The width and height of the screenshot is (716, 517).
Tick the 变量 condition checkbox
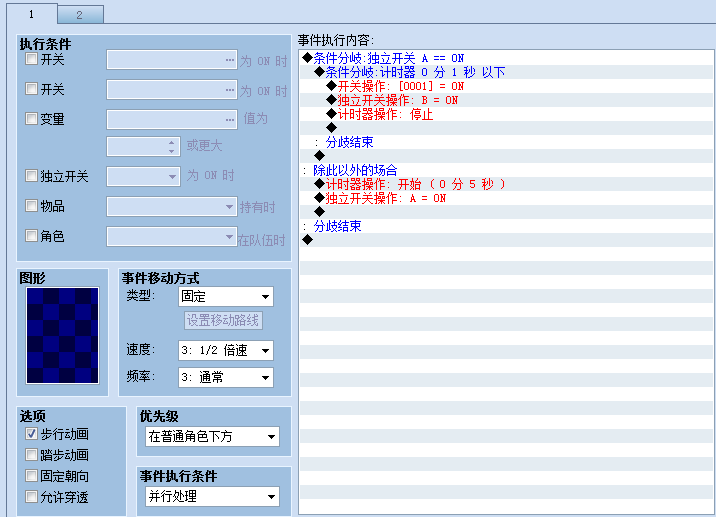pos(31,119)
